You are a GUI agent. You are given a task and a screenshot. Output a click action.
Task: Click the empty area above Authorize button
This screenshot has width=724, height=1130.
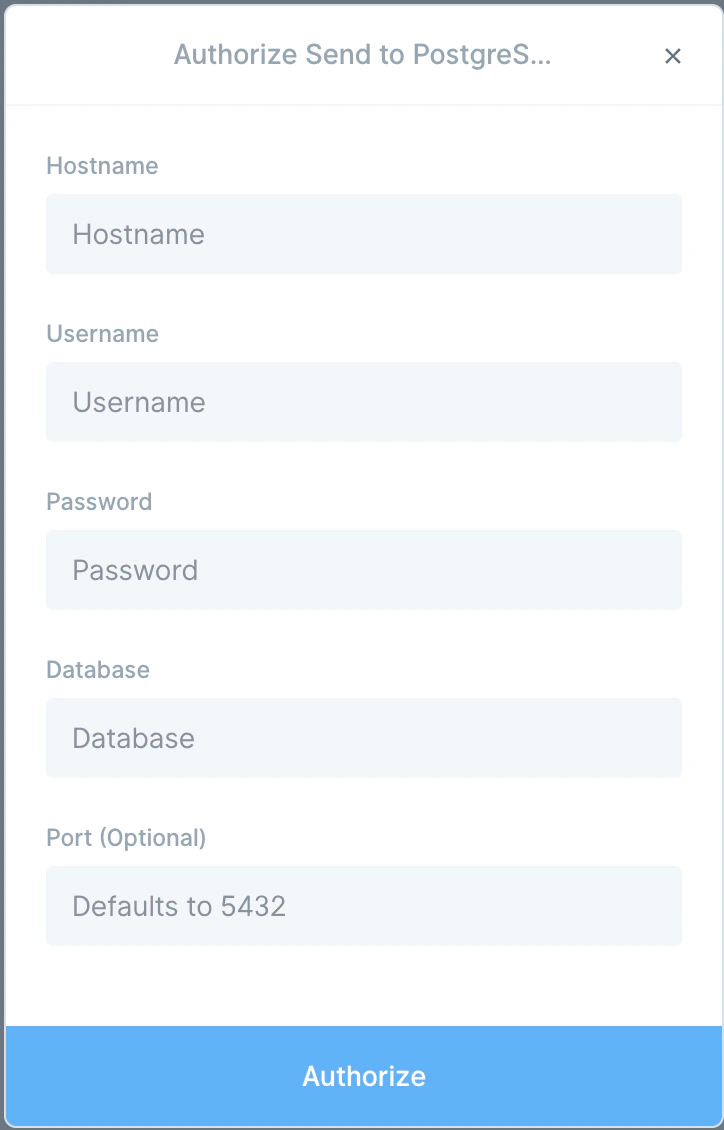coord(364,986)
